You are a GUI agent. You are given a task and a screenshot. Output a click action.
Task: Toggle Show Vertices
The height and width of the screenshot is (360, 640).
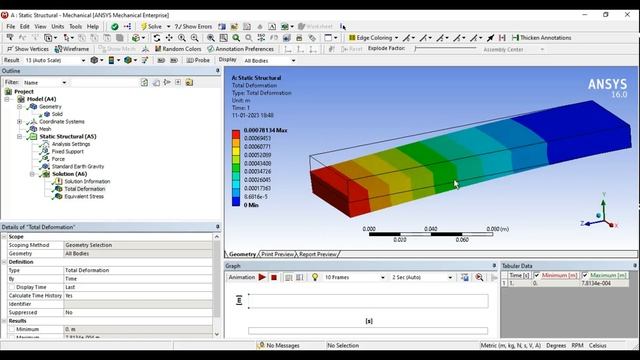(28, 49)
